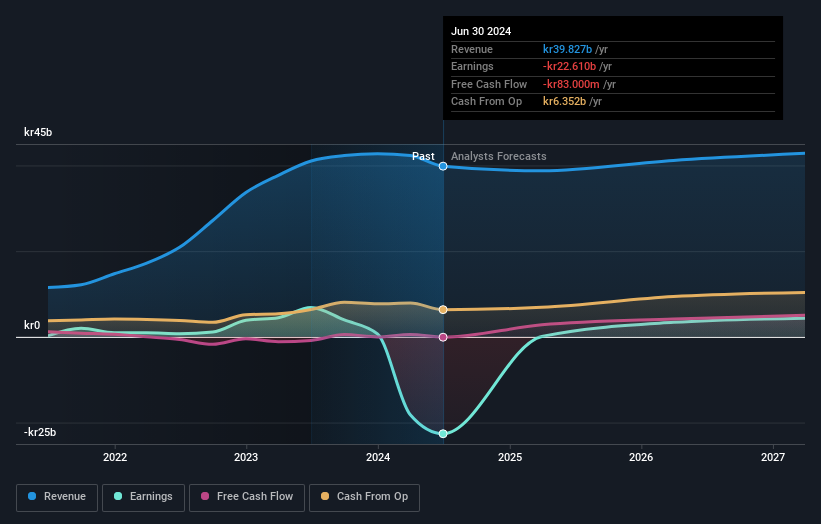Click the 2023 x-axis label

[246, 457]
